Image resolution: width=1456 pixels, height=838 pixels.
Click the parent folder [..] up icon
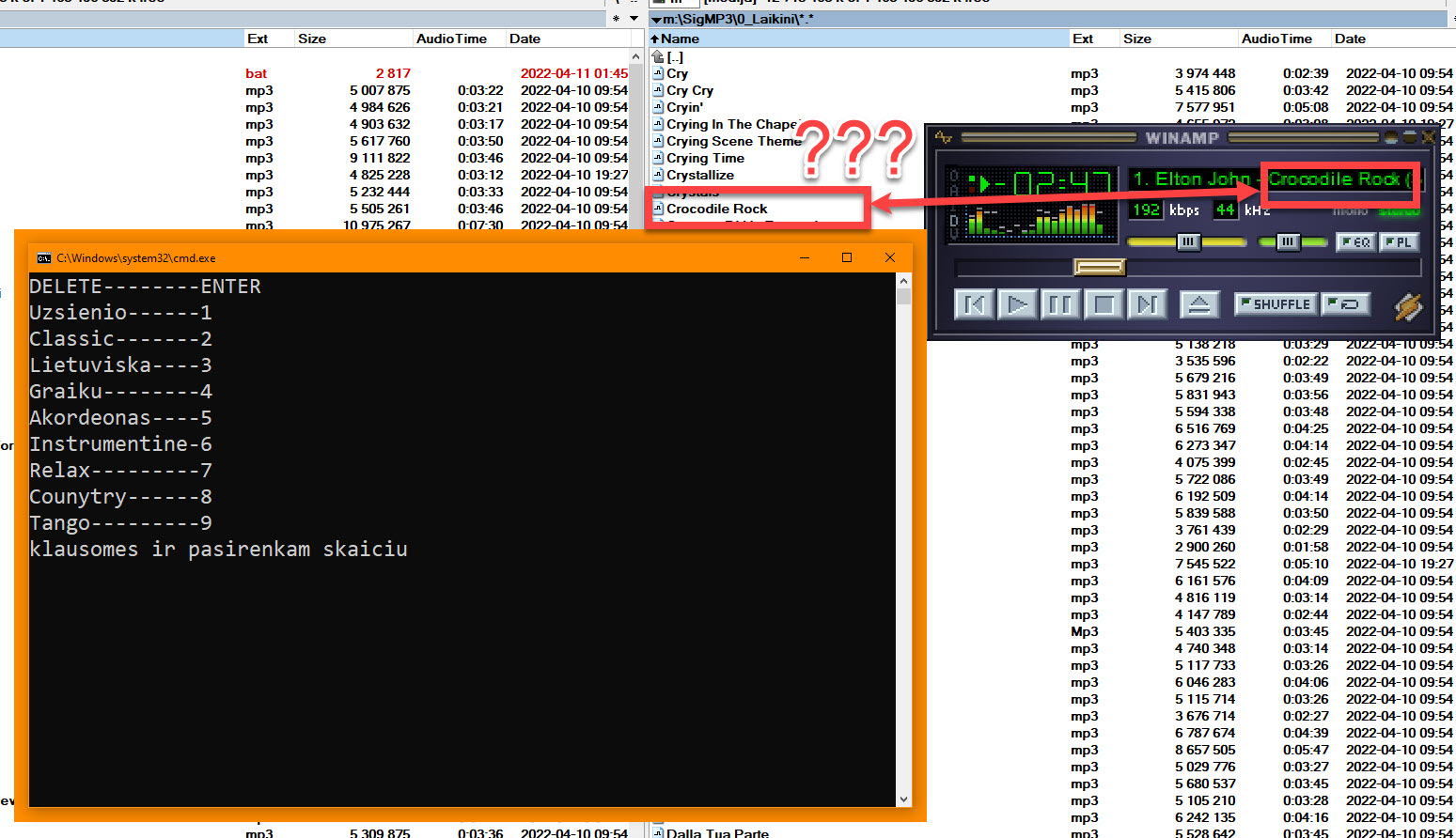pyautogui.click(x=659, y=56)
